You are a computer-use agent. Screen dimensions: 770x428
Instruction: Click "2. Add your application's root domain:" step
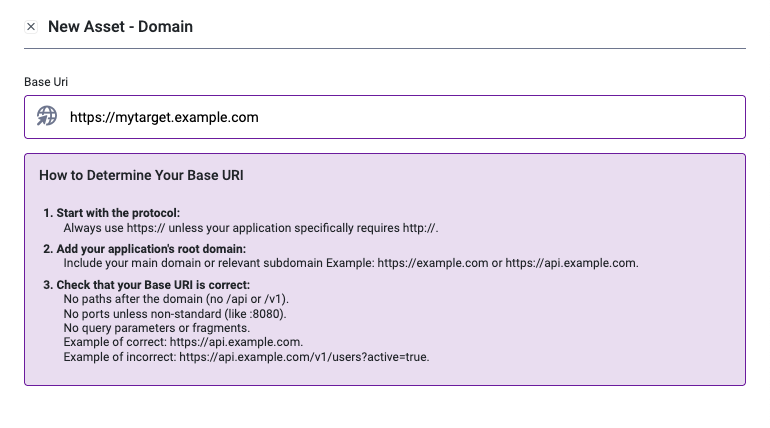coord(144,249)
